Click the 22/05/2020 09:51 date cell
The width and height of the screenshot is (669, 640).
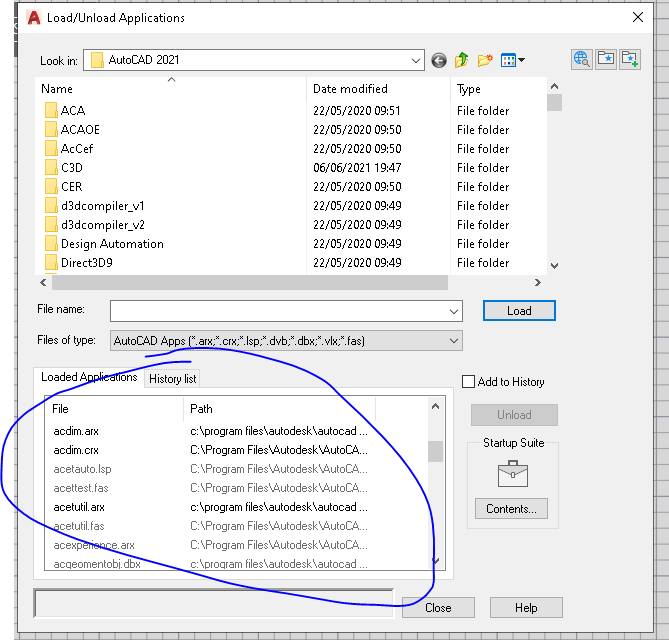tap(357, 111)
